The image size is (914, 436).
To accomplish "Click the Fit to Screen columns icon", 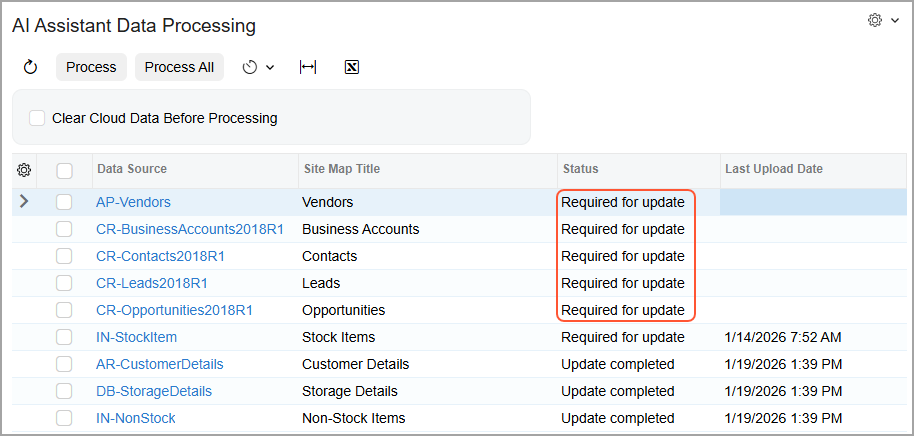I will tap(308, 67).
